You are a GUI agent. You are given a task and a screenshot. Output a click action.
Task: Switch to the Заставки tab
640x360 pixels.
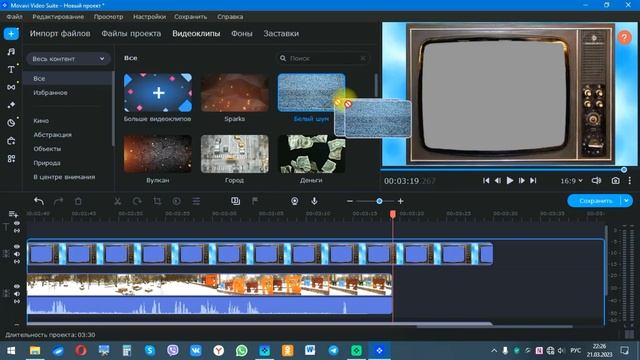pyautogui.click(x=281, y=33)
